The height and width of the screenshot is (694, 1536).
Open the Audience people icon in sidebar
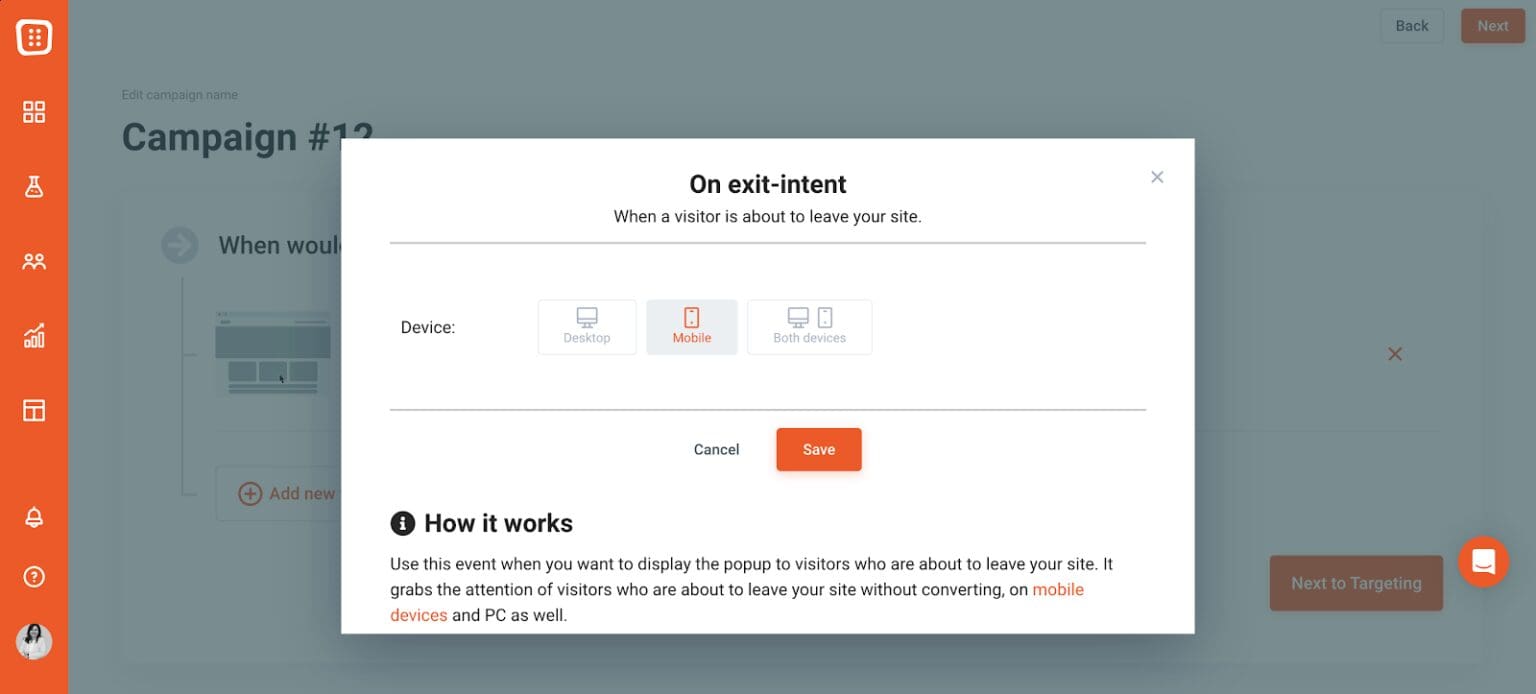click(34, 261)
